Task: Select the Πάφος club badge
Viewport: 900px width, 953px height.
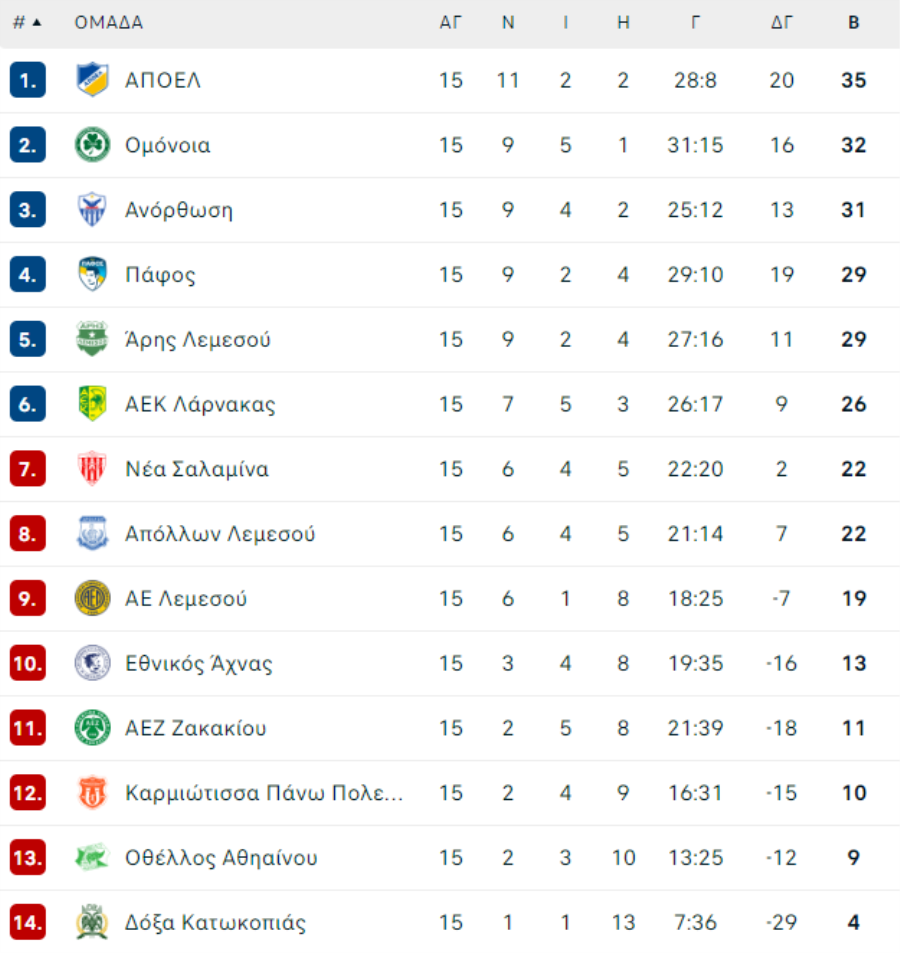Action: [92, 274]
